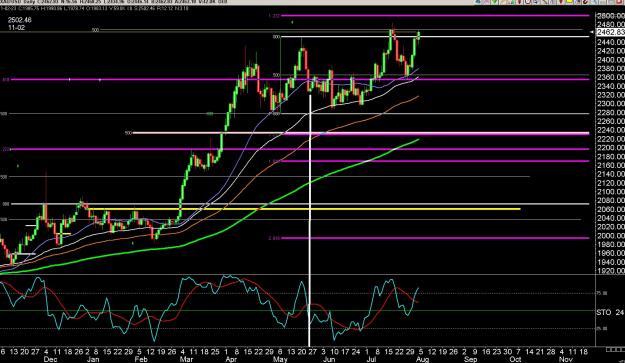Click the second black-background data header line

94,8
